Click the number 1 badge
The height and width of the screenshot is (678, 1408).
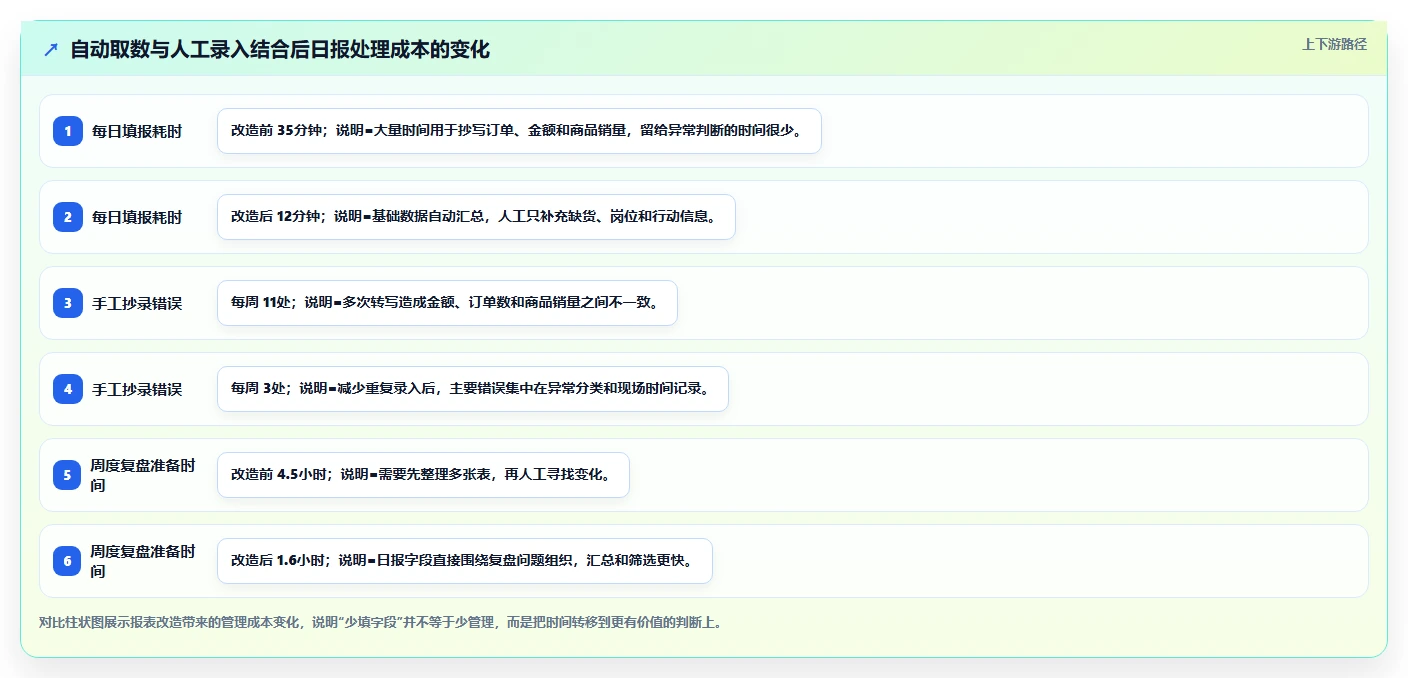[x=68, y=131]
